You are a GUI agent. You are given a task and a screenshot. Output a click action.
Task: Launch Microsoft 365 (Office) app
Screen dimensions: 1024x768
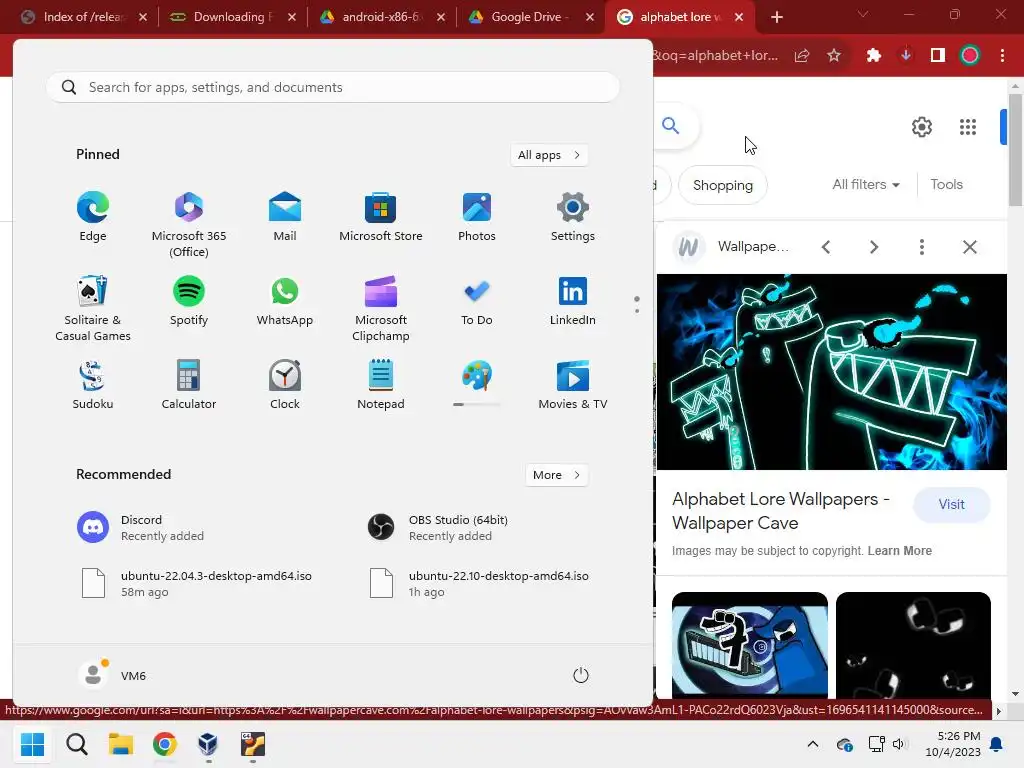189,225
